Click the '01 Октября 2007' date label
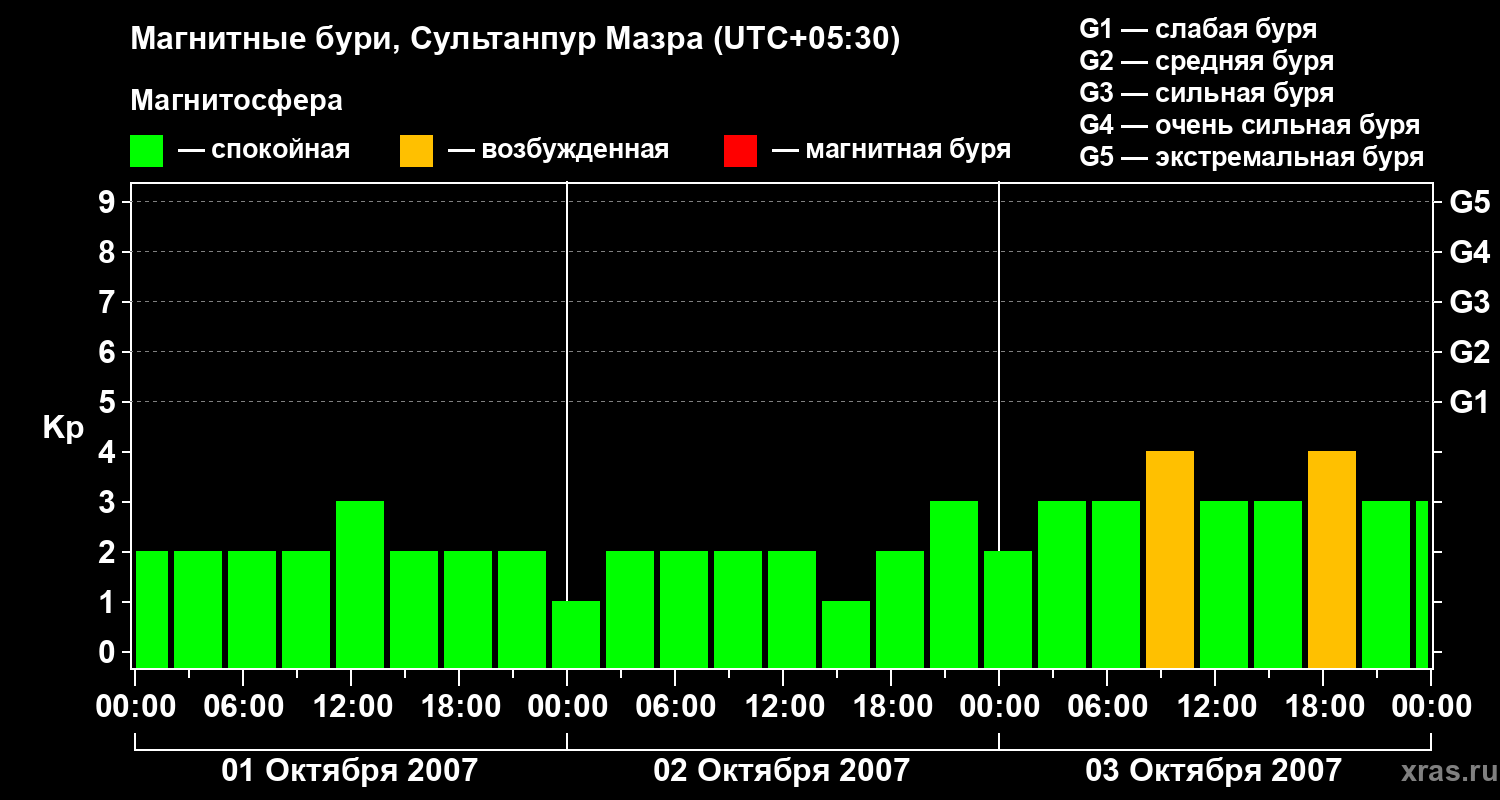The height and width of the screenshot is (800, 1500). point(350,771)
